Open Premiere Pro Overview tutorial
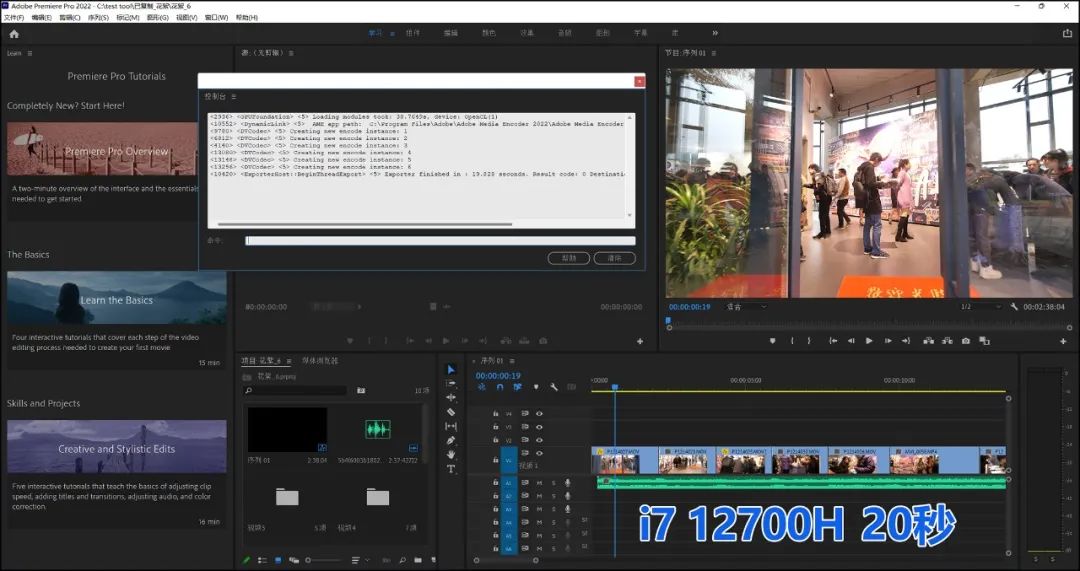This screenshot has width=1080, height=571. click(102, 149)
